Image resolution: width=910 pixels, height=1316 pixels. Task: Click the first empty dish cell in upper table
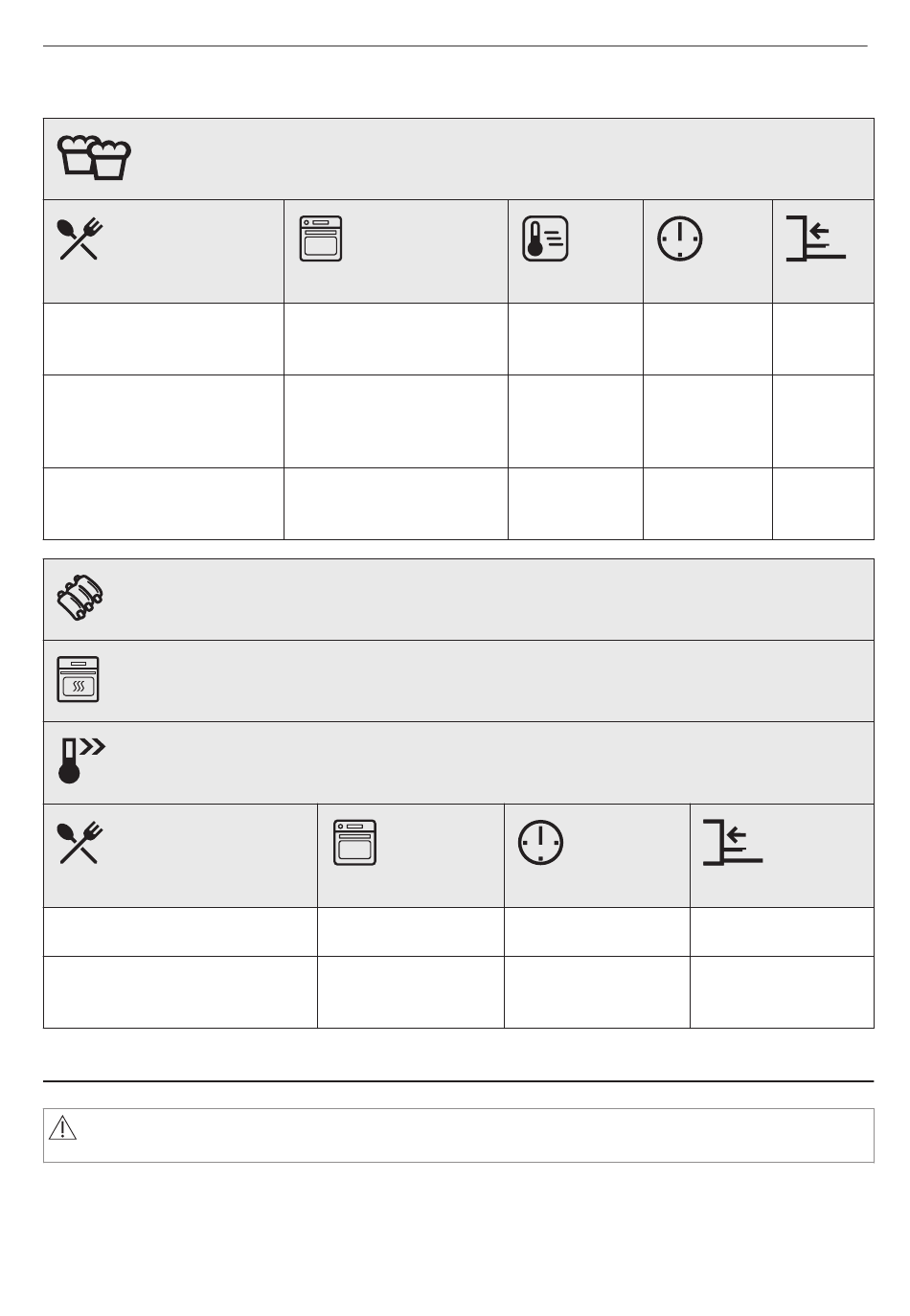164,339
